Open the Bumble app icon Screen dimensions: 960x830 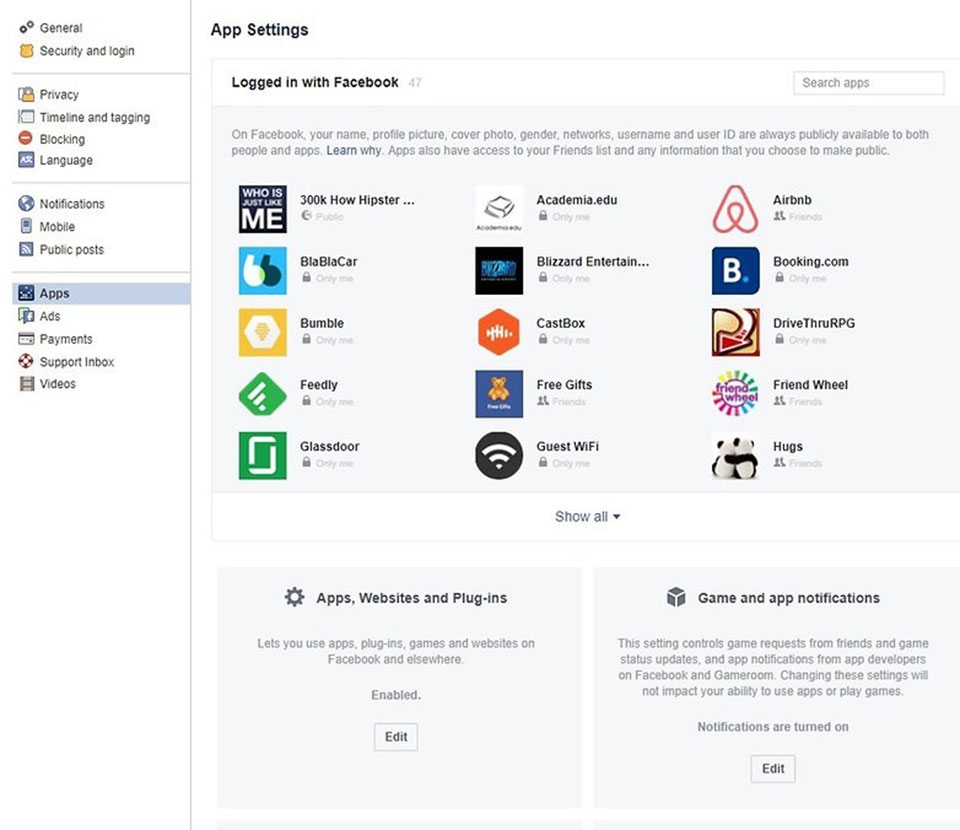click(263, 332)
